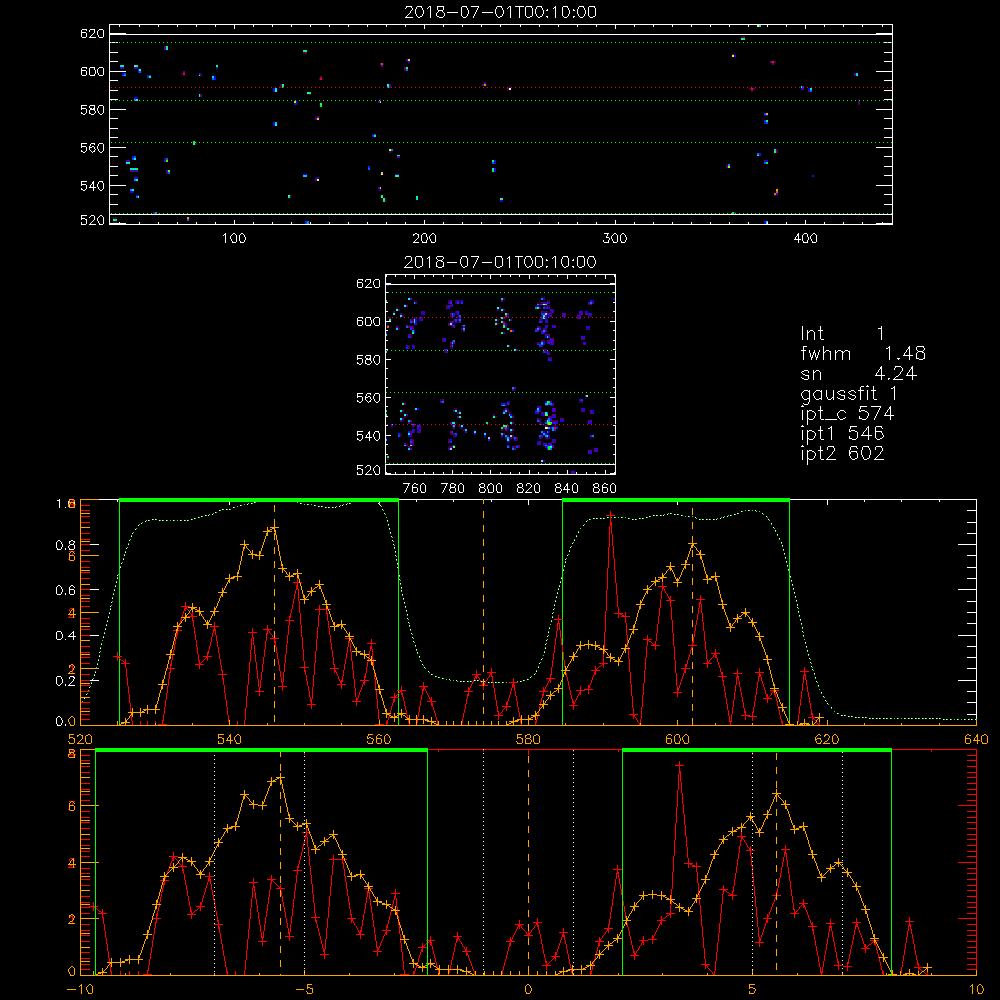The image size is (1000, 1000).
Task: Click the middle plot title 2018-07-01T00:10:00
Action: coord(501,262)
